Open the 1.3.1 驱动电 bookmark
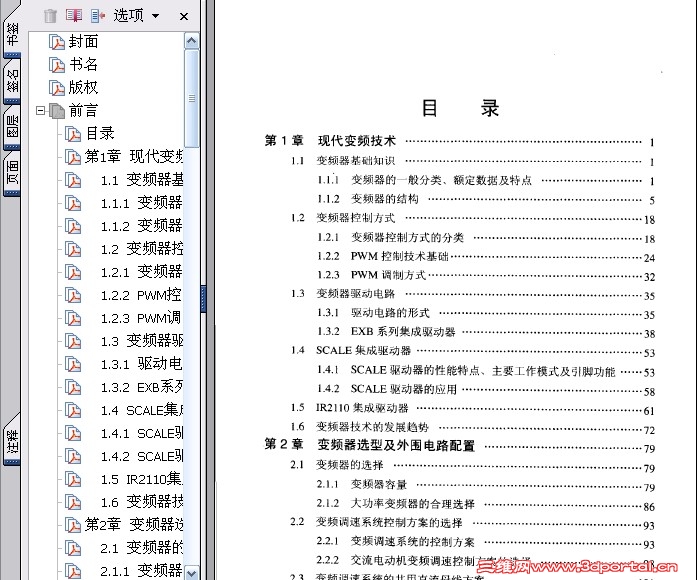This screenshot has width=697, height=580. (x=141, y=364)
